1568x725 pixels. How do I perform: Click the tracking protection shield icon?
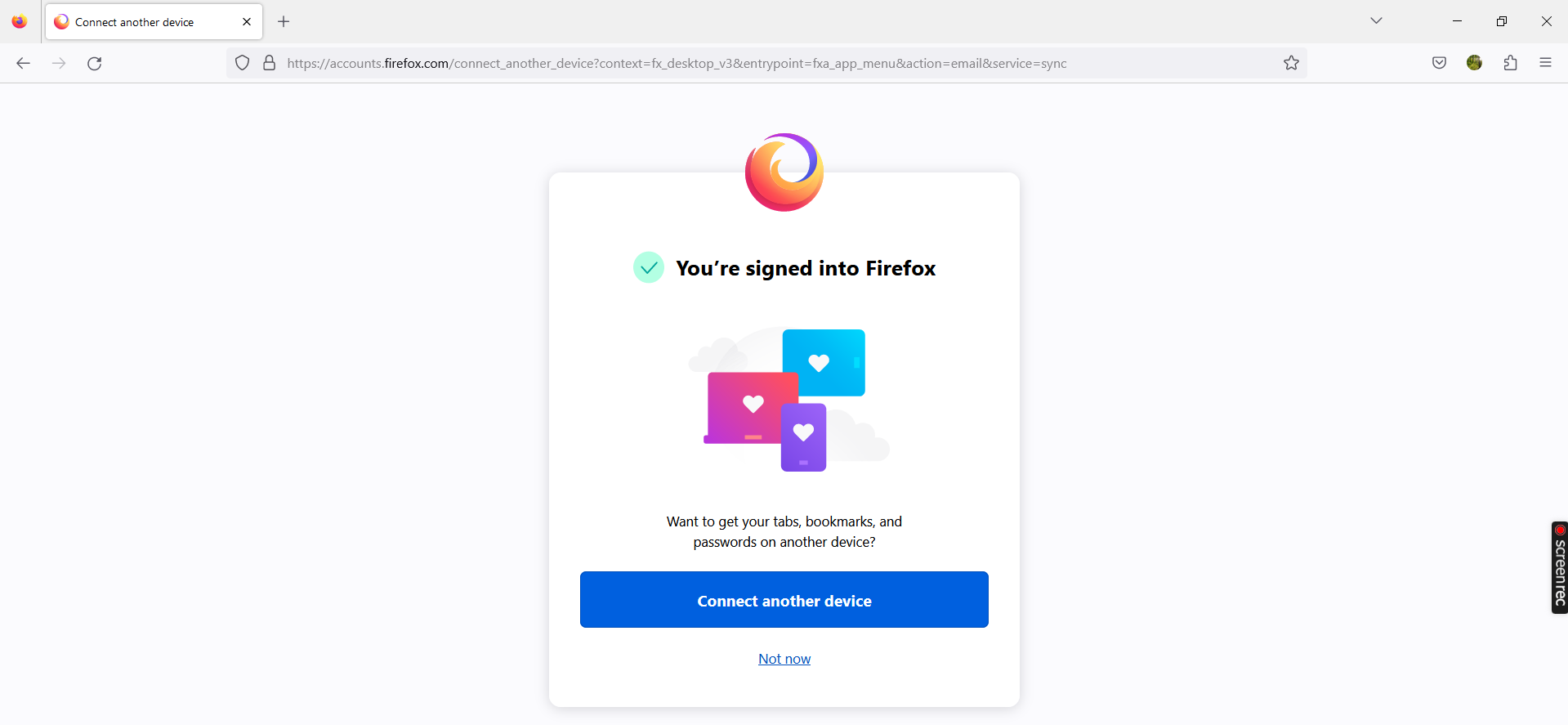241,63
